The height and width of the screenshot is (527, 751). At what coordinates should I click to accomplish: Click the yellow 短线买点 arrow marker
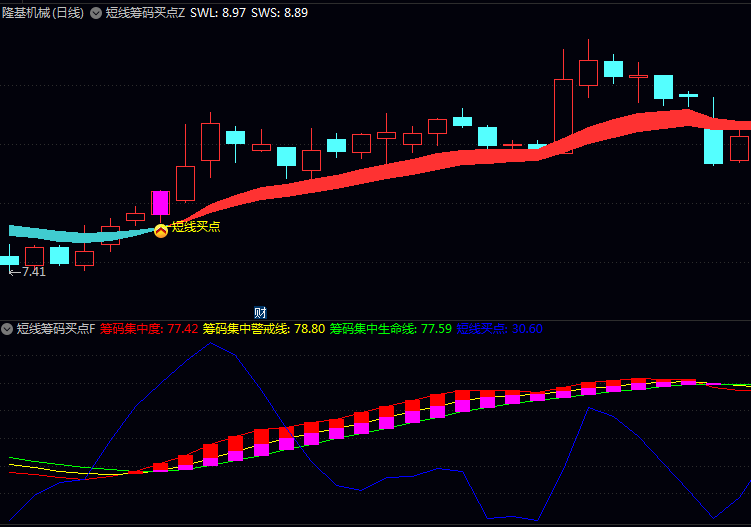[x=161, y=231]
